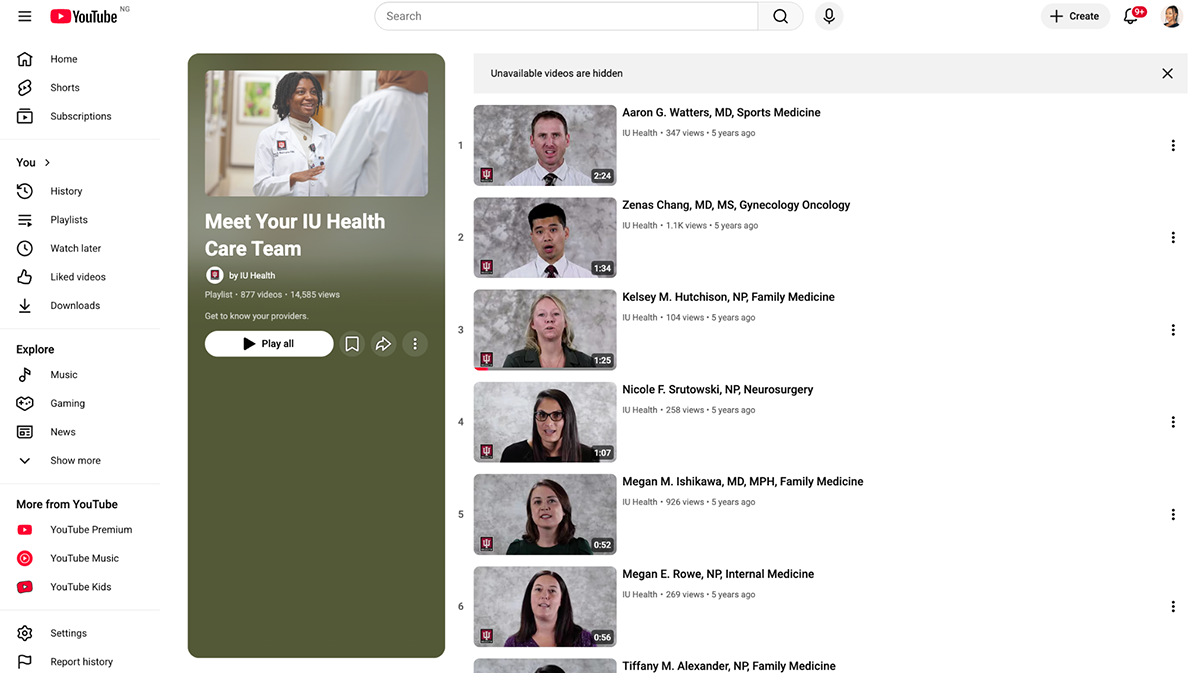The width and height of the screenshot is (1200, 673).
Task: Expand Show more in the Explore section
Action: (x=75, y=460)
